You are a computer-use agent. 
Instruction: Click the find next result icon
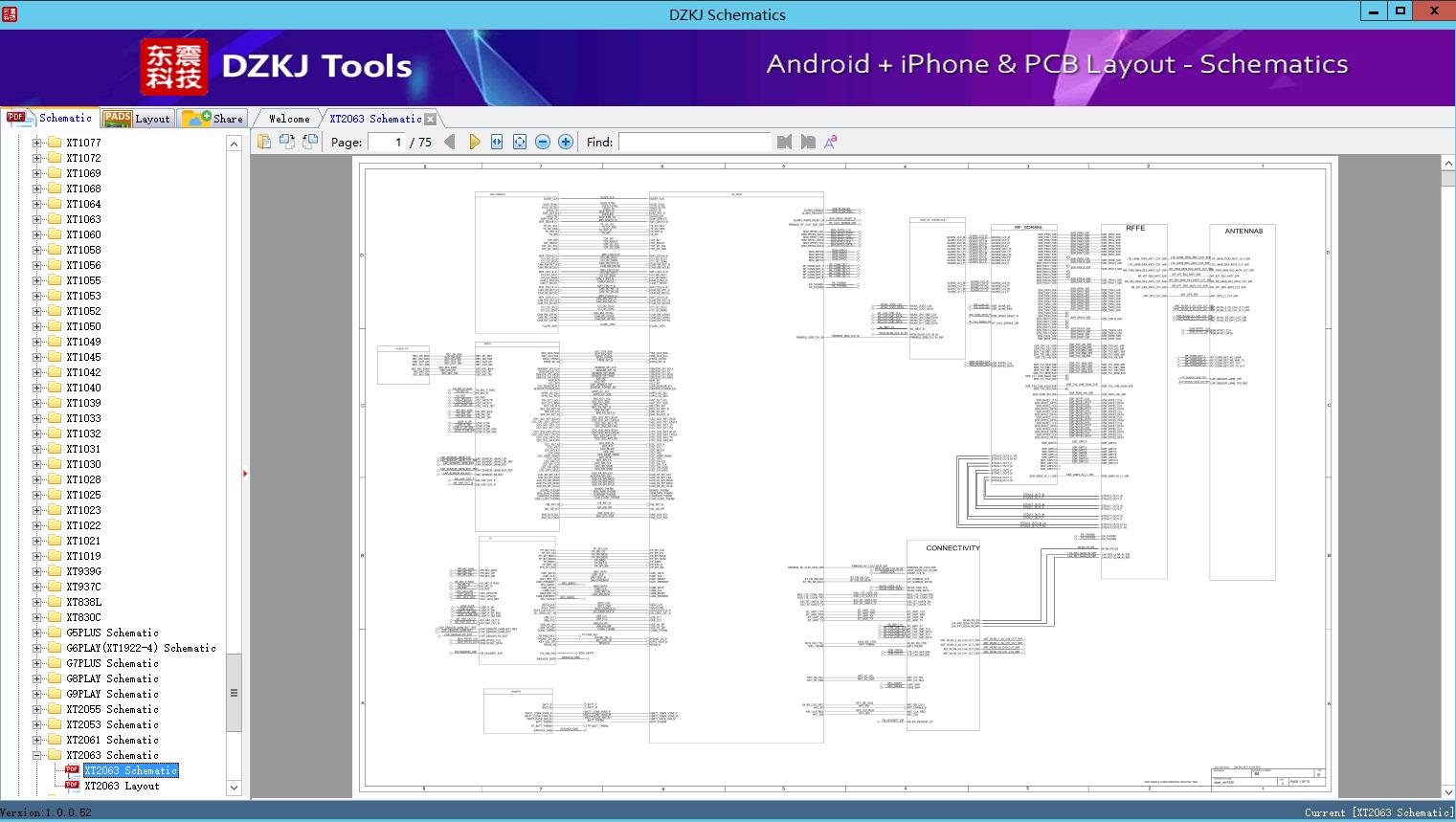[808, 142]
